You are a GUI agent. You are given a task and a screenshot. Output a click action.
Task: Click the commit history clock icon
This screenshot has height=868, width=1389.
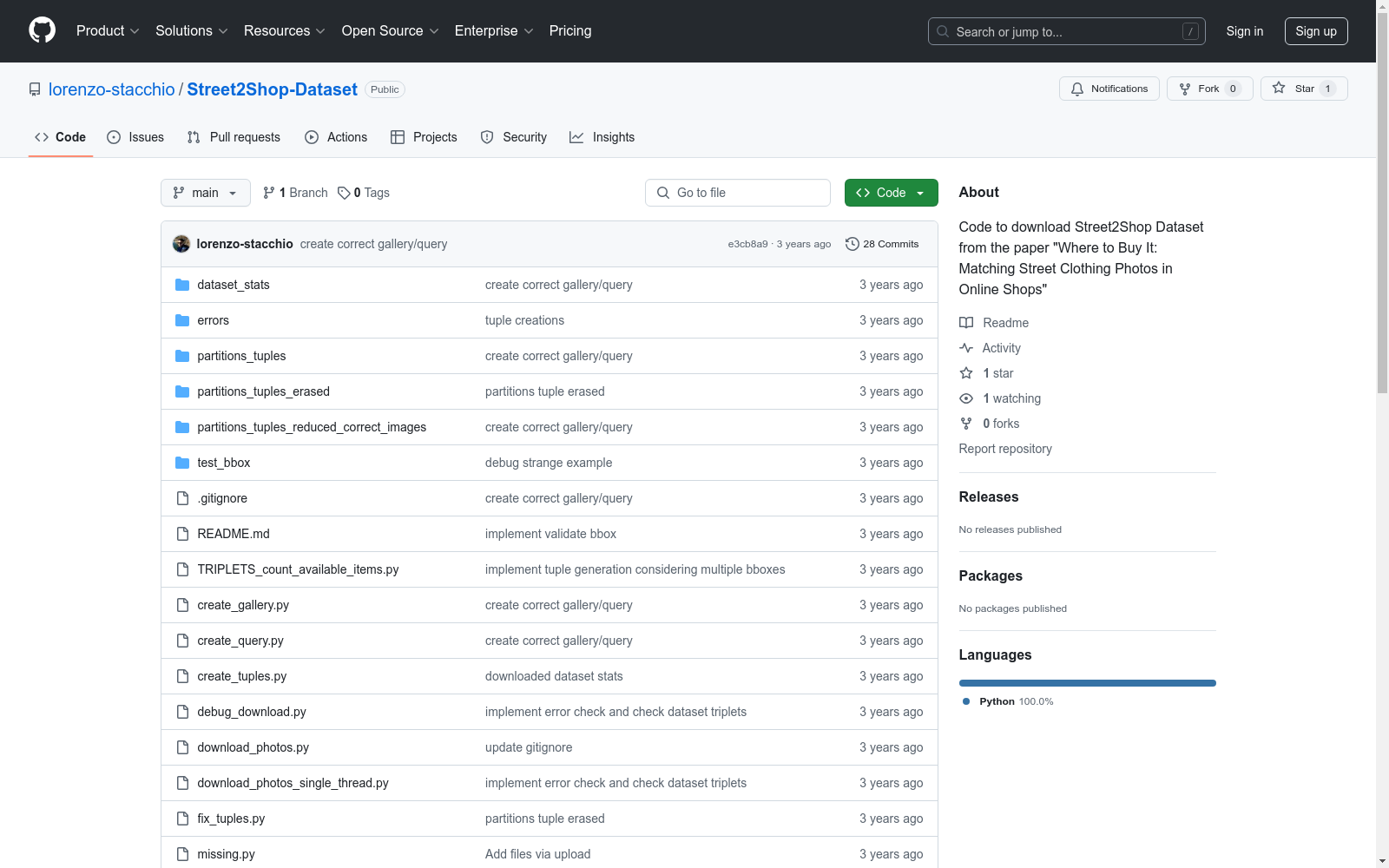[x=852, y=244]
